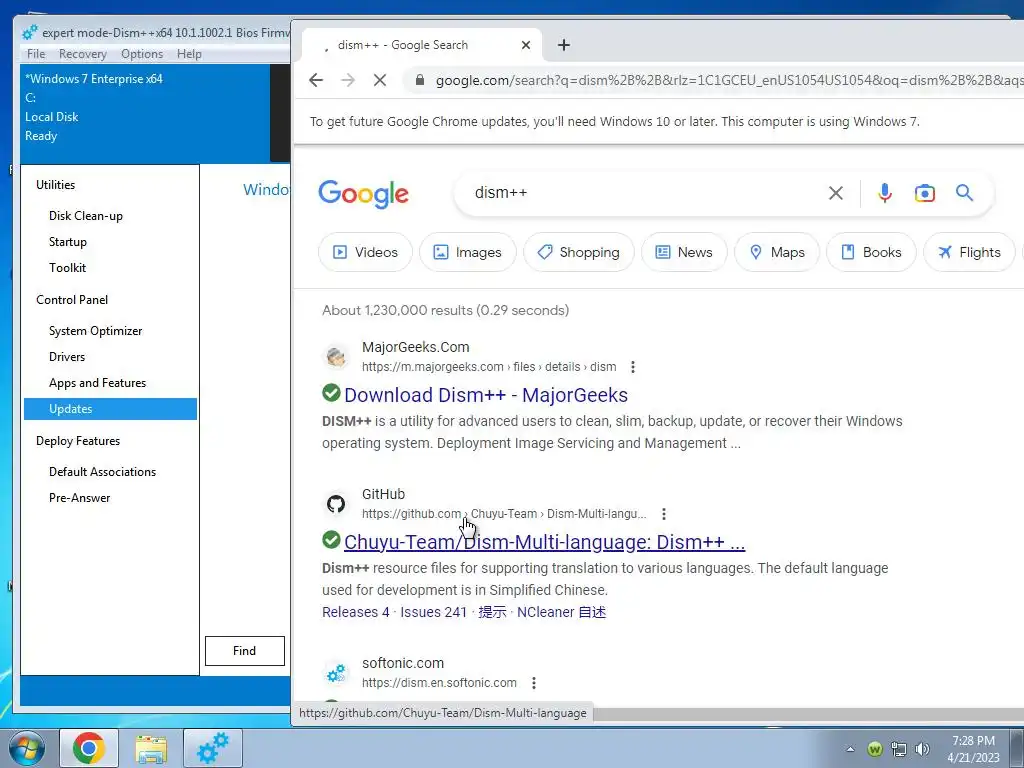Filter results by Shopping

click(x=579, y=252)
